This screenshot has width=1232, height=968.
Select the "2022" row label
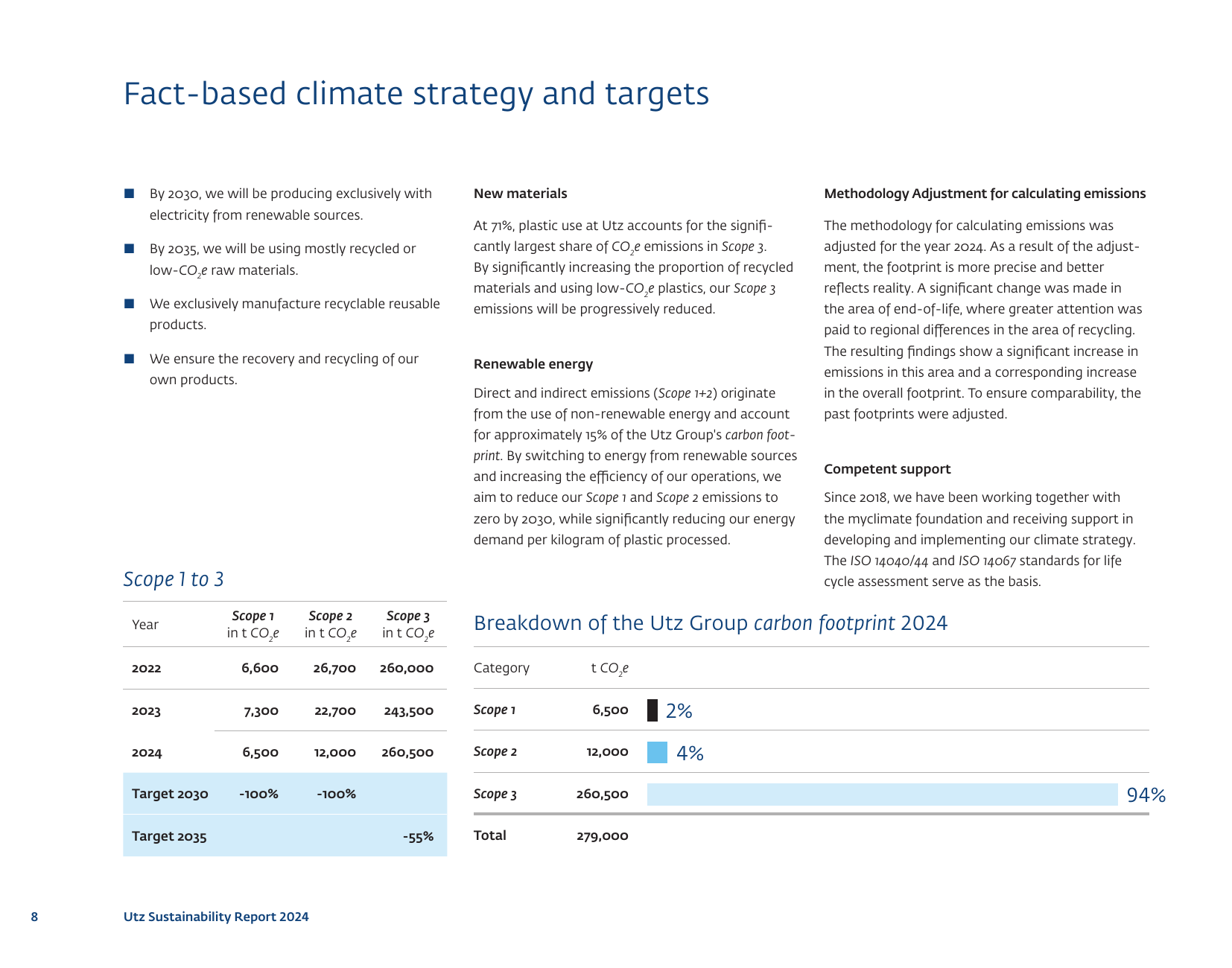[147, 668]
